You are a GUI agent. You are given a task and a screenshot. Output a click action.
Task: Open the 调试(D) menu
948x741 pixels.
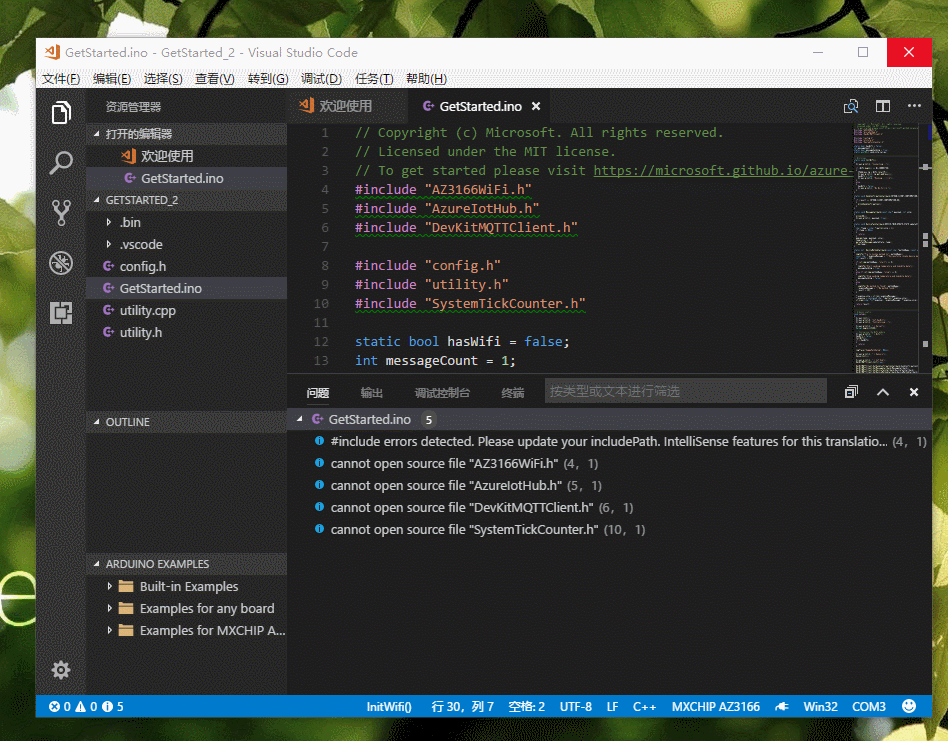coord(321,78)
